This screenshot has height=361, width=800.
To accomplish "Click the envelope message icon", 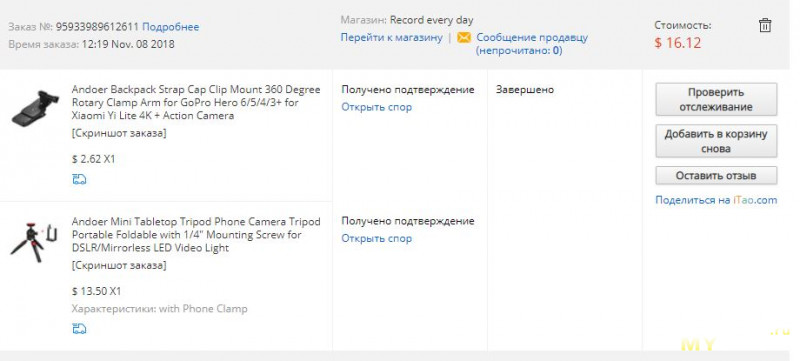I will coord(464,37).
